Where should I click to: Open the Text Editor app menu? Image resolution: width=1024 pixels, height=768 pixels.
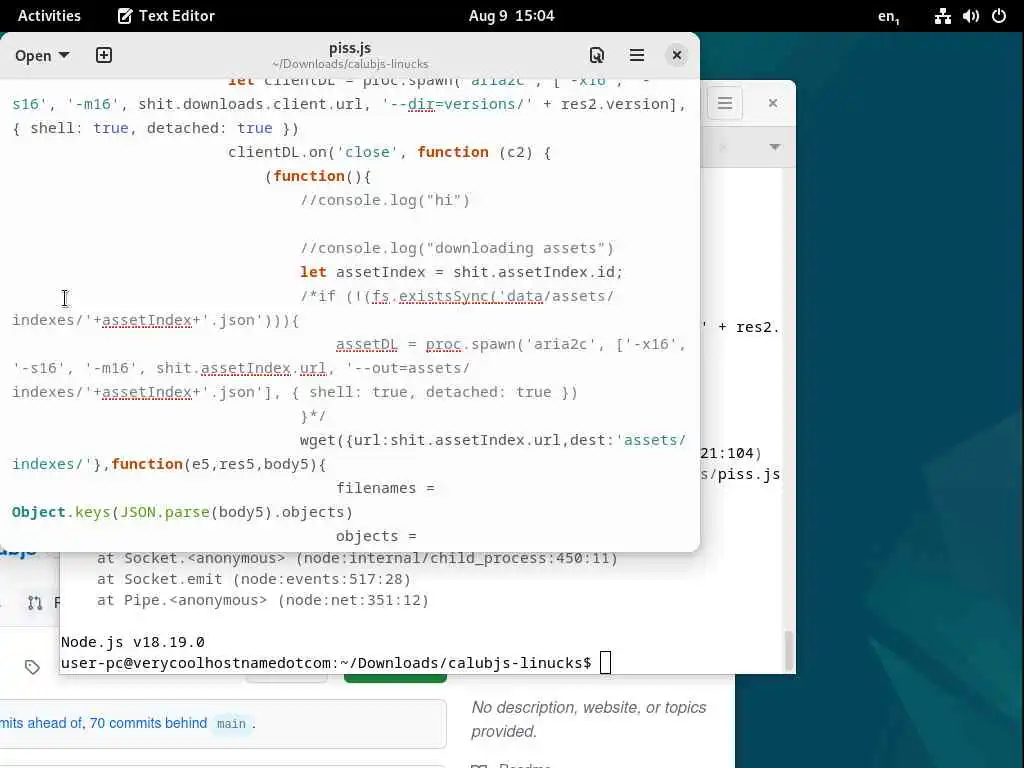click(166, 16)
